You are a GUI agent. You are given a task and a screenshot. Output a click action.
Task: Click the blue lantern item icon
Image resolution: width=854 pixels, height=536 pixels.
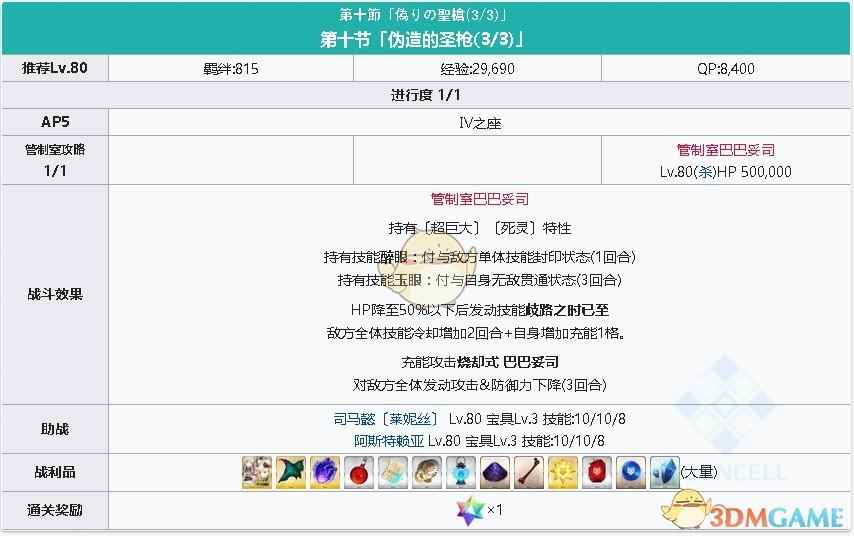(461, 472)
